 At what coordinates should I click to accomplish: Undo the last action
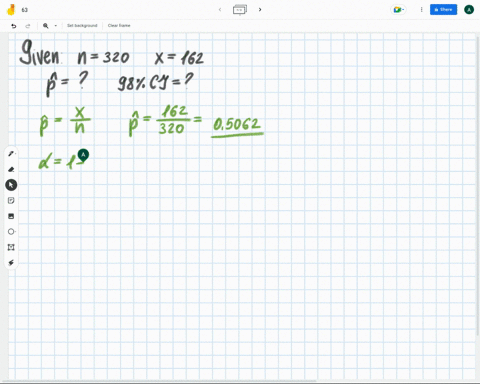[x=14, y=26]
